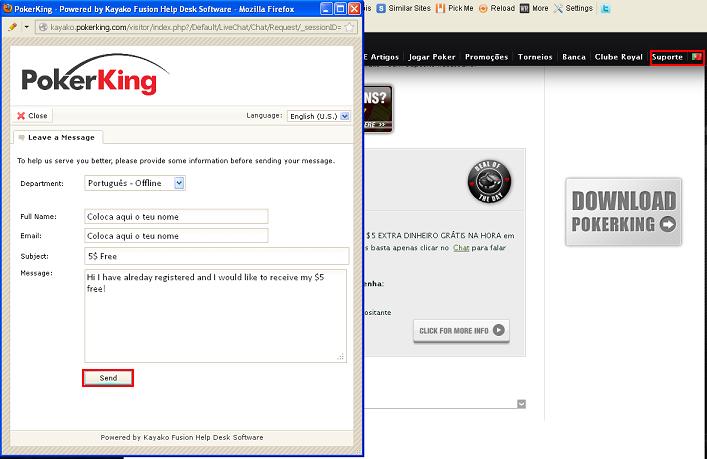Click the Chat link in the promo text
Image resolution: width=707 pixels, height=459 pixels.
coord(461,248)
